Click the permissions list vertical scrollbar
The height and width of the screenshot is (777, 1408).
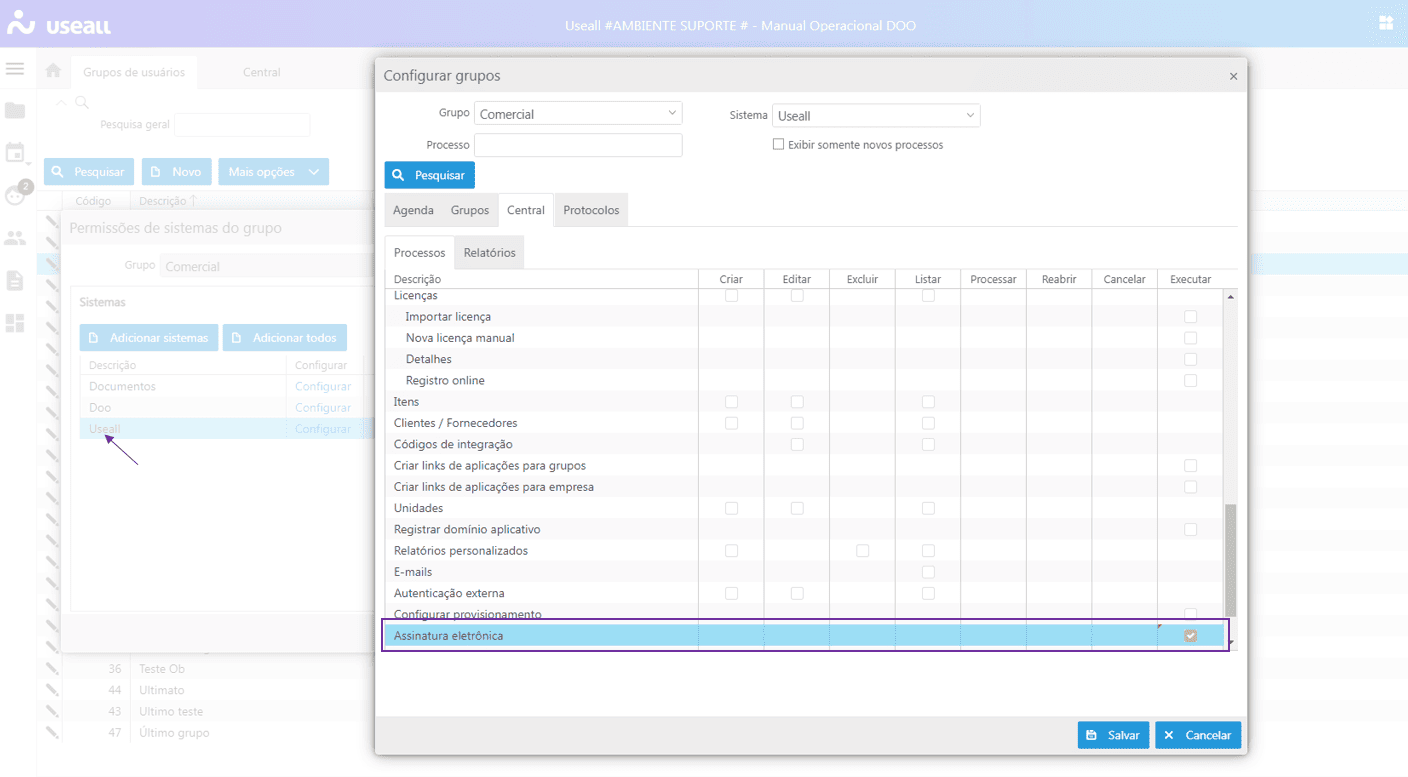[1230, 560]
